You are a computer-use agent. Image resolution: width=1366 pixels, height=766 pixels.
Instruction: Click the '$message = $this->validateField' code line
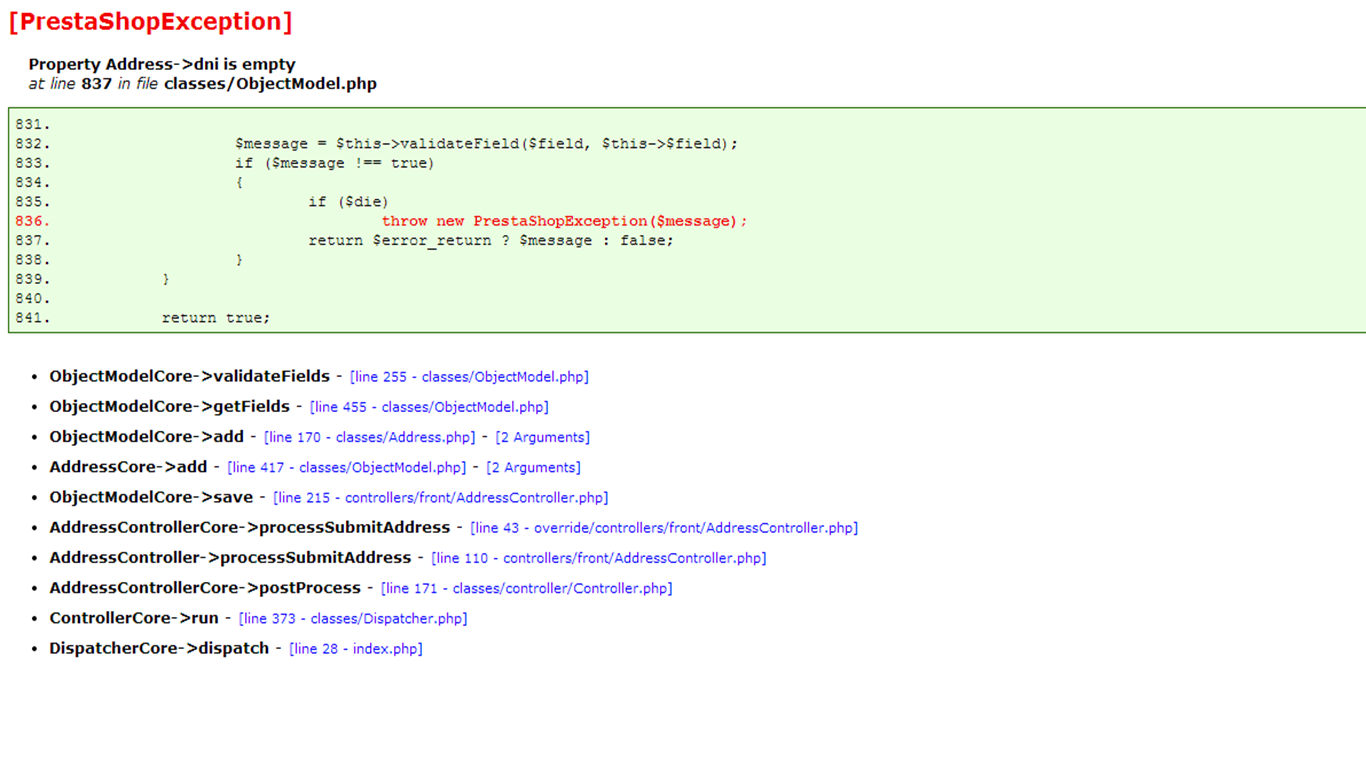click(487, 144)
